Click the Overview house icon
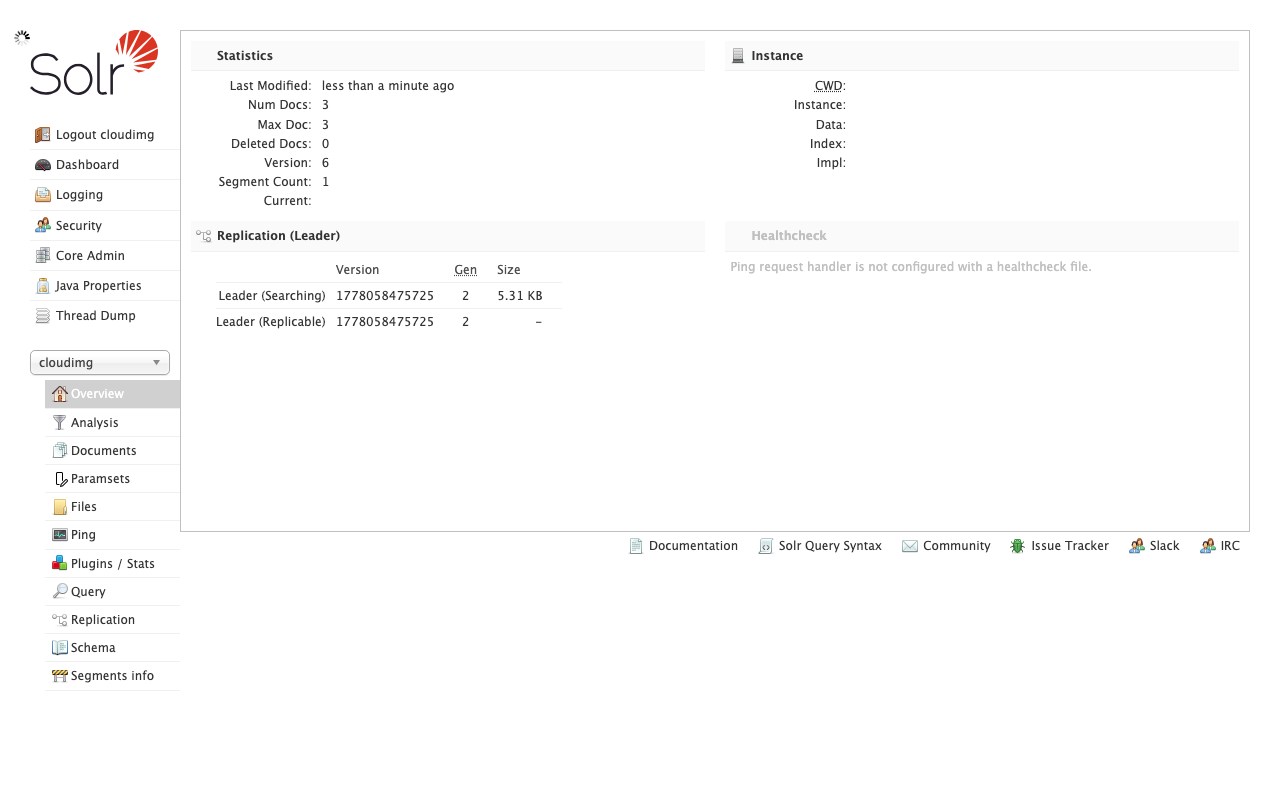Image resolution: width=1280 pixels, height=800 pixels. pos(60,394)
